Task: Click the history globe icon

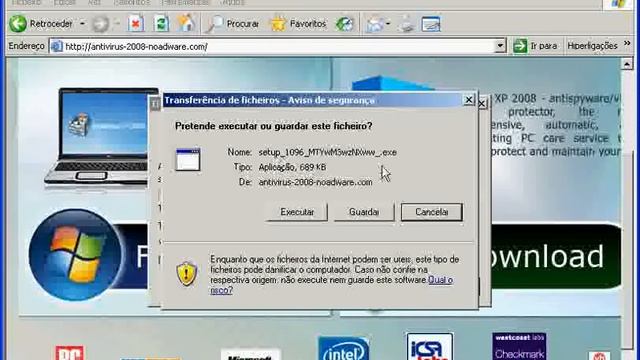Action: (344, 24)
